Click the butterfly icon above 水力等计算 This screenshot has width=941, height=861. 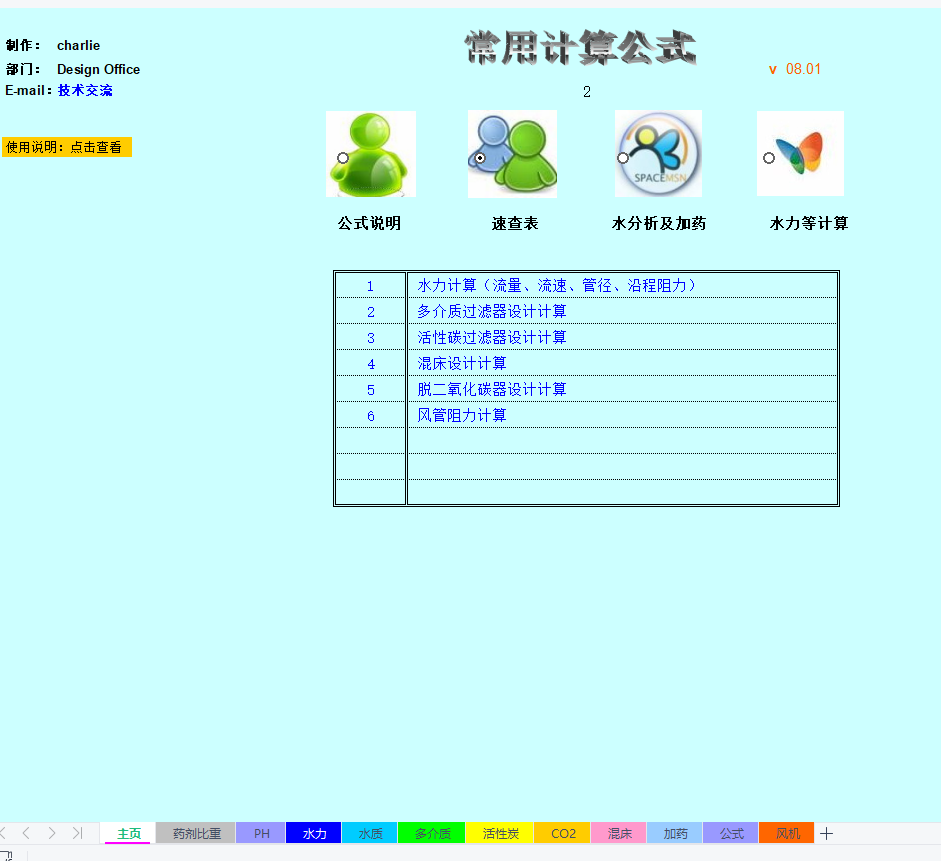coord(801,154)
